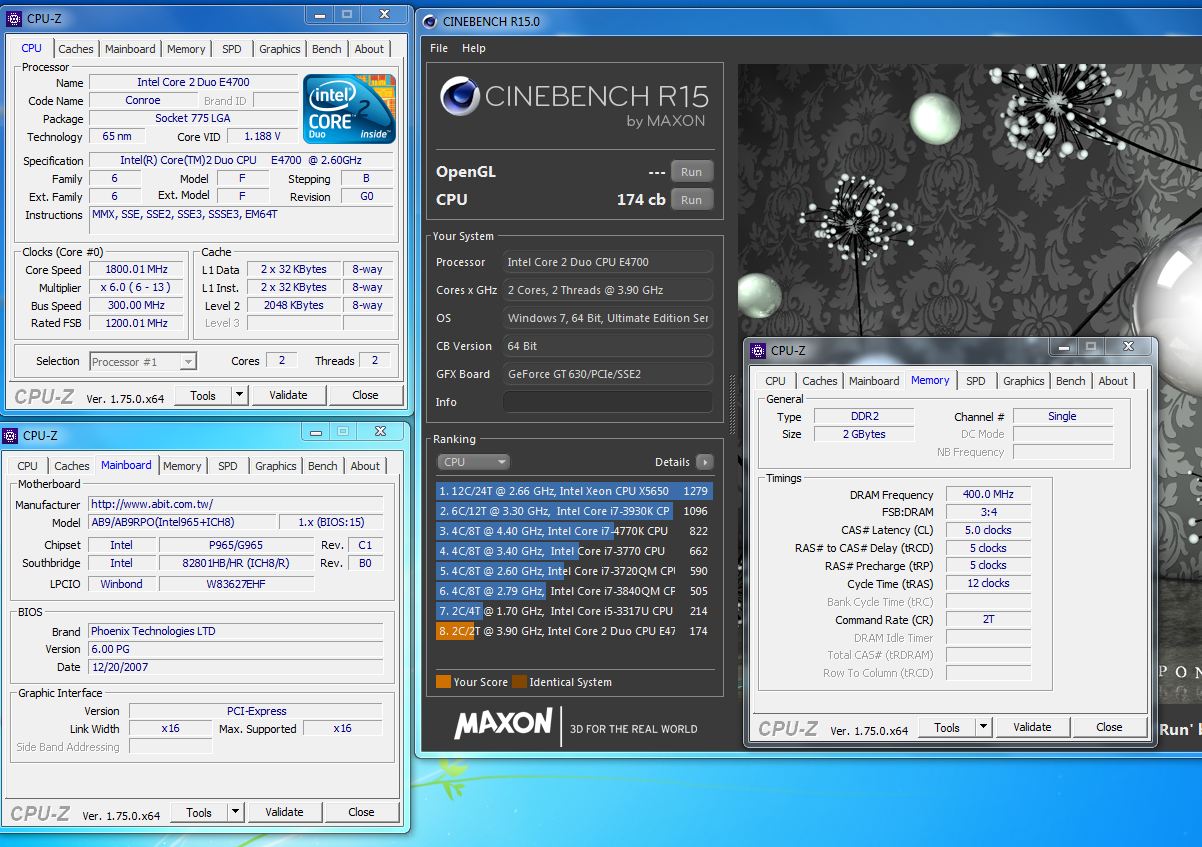Select Graphics tab in Memory CPU-Z window
This screenshot has width=1202, height=847.
coord(1024,381)
